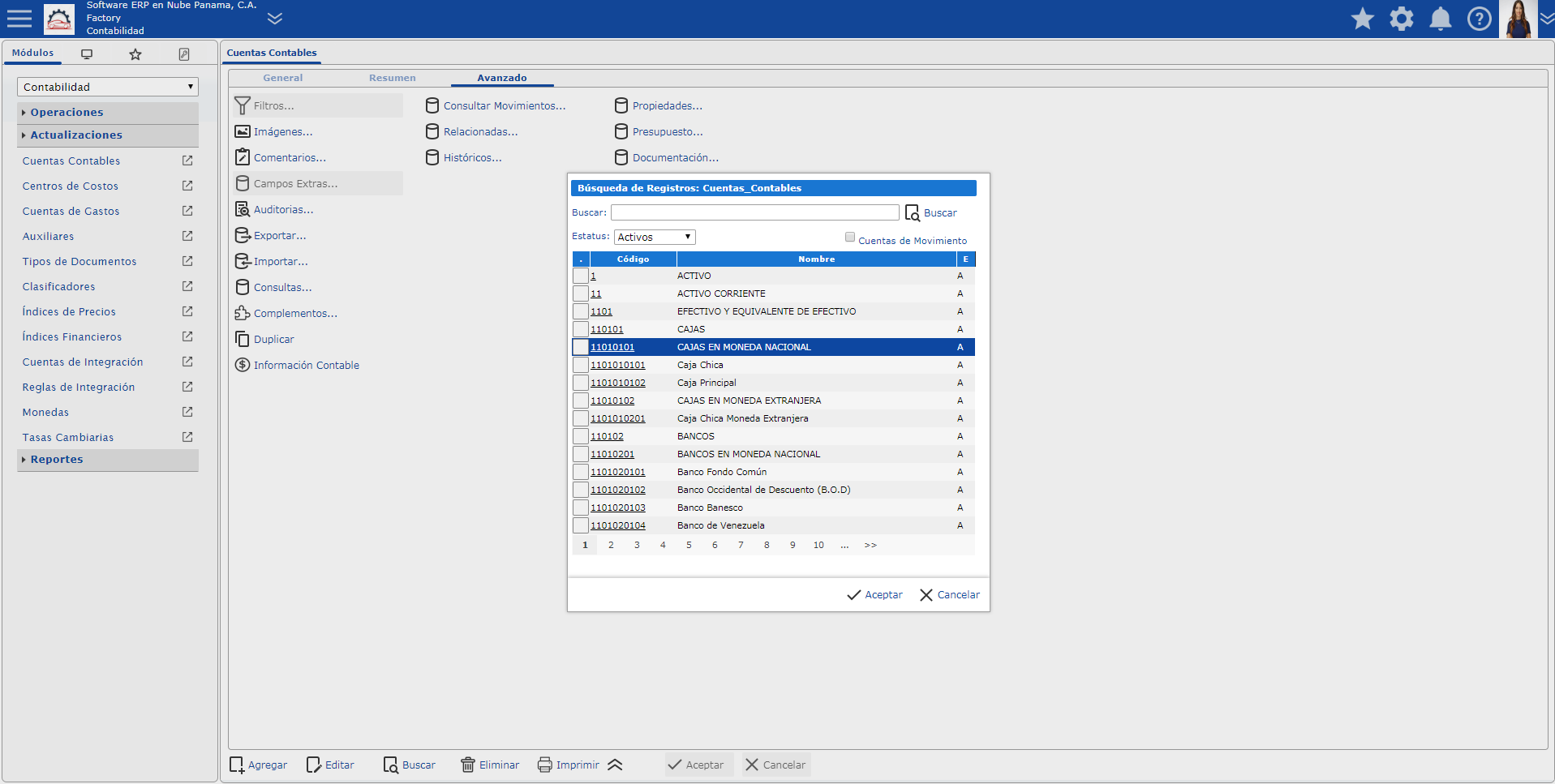This screenshot has width=1555, height=784.
Task: Click the Eliminar trash icon
Action: pos(468,765)
